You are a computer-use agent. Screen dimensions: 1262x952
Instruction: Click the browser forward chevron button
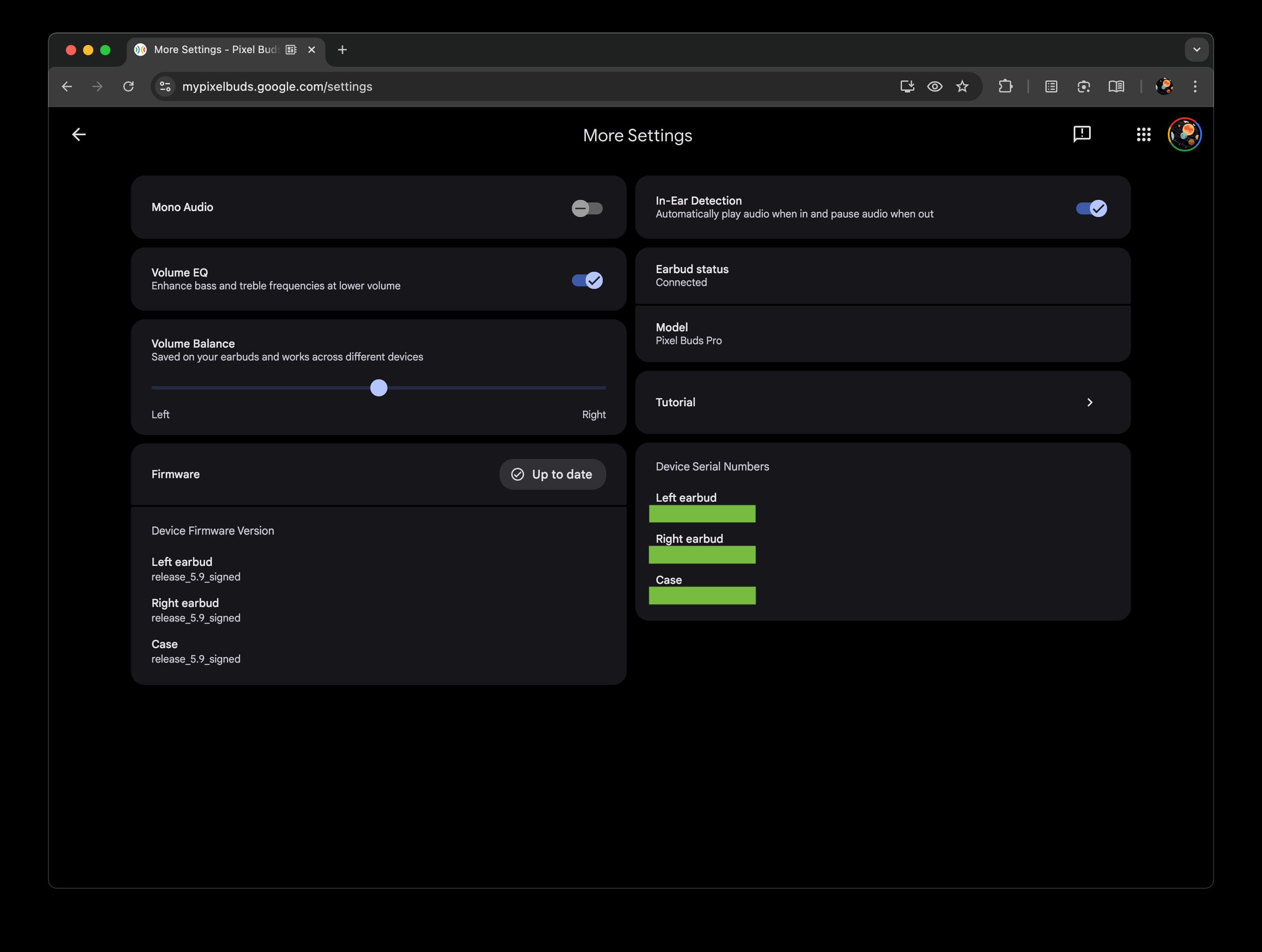point(97,86)
